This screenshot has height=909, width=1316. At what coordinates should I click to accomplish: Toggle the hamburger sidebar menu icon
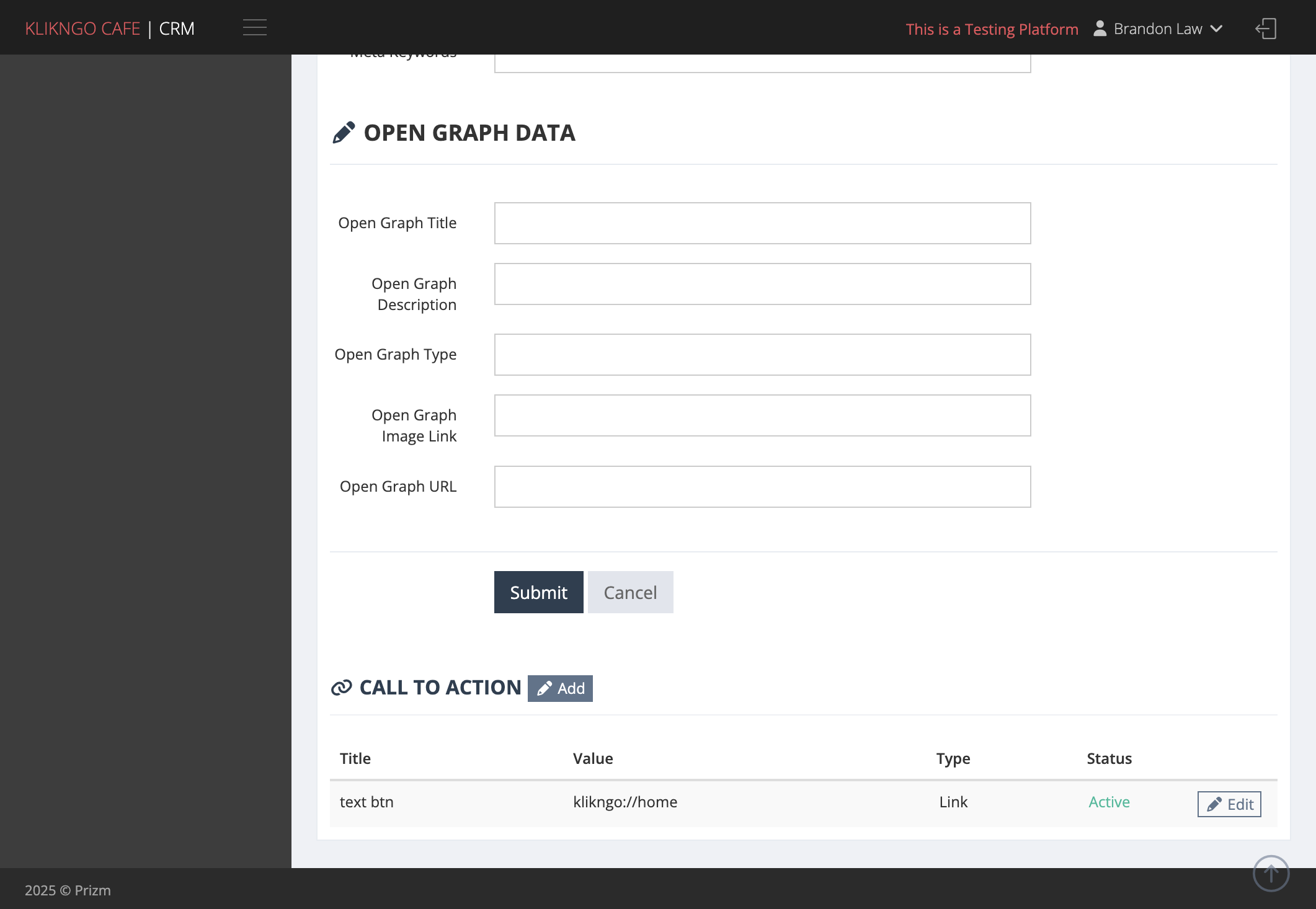[254, 28]
